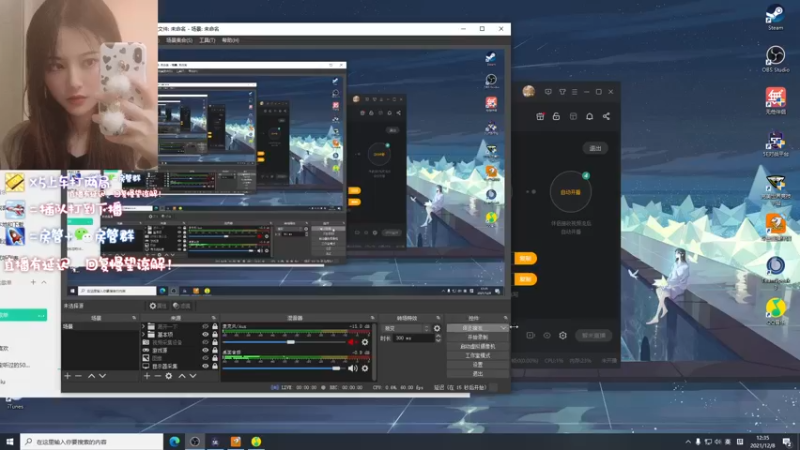Expand 基本项 group in Sources list
800x450 pixels.
tap(144, 335)
